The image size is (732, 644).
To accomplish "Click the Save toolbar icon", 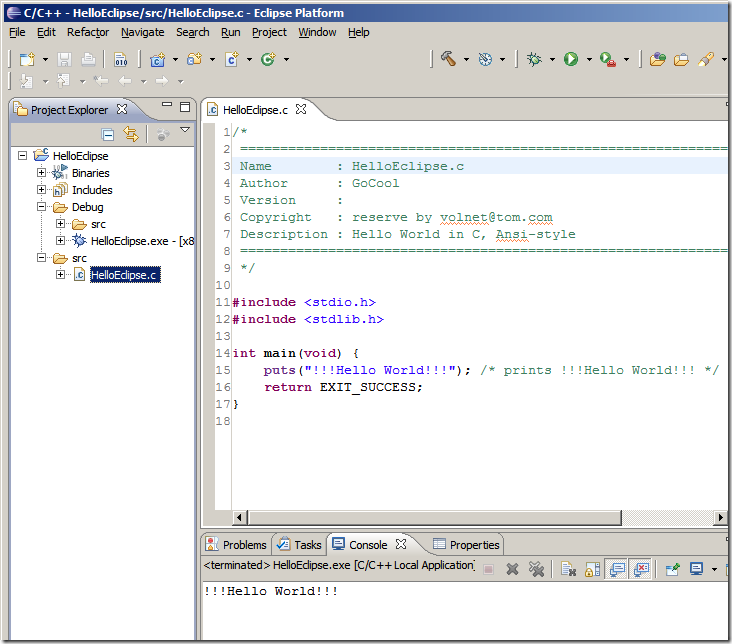I will point(64,59).
